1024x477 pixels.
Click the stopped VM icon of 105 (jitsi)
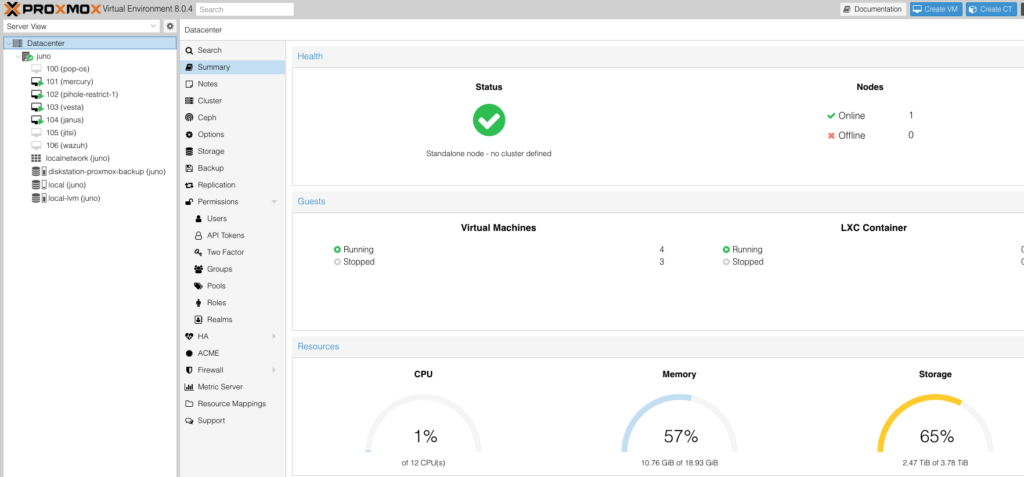click(x=37, y=133)
